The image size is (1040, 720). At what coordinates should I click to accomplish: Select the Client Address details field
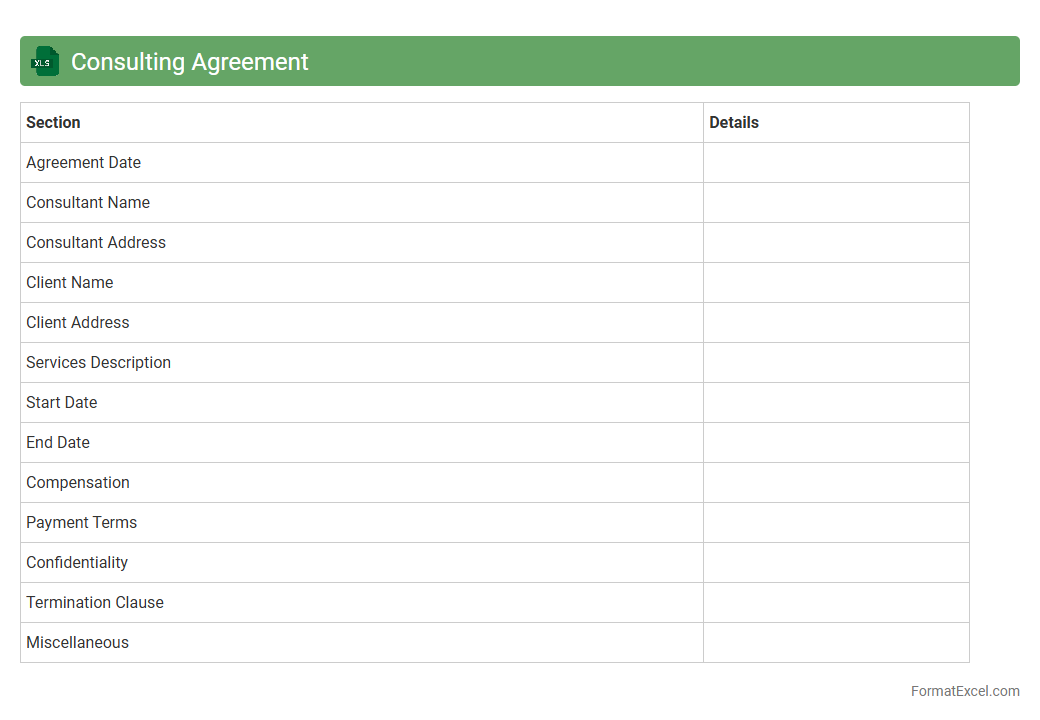tap(836, 322)
